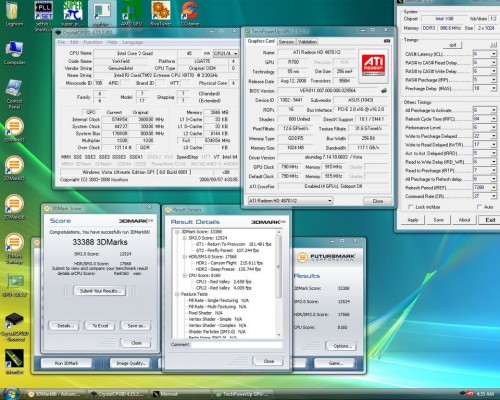Open the CPU 1/4 selector dropdown
This screenshot has height=400, width=500.
click(x=225, y=53)
